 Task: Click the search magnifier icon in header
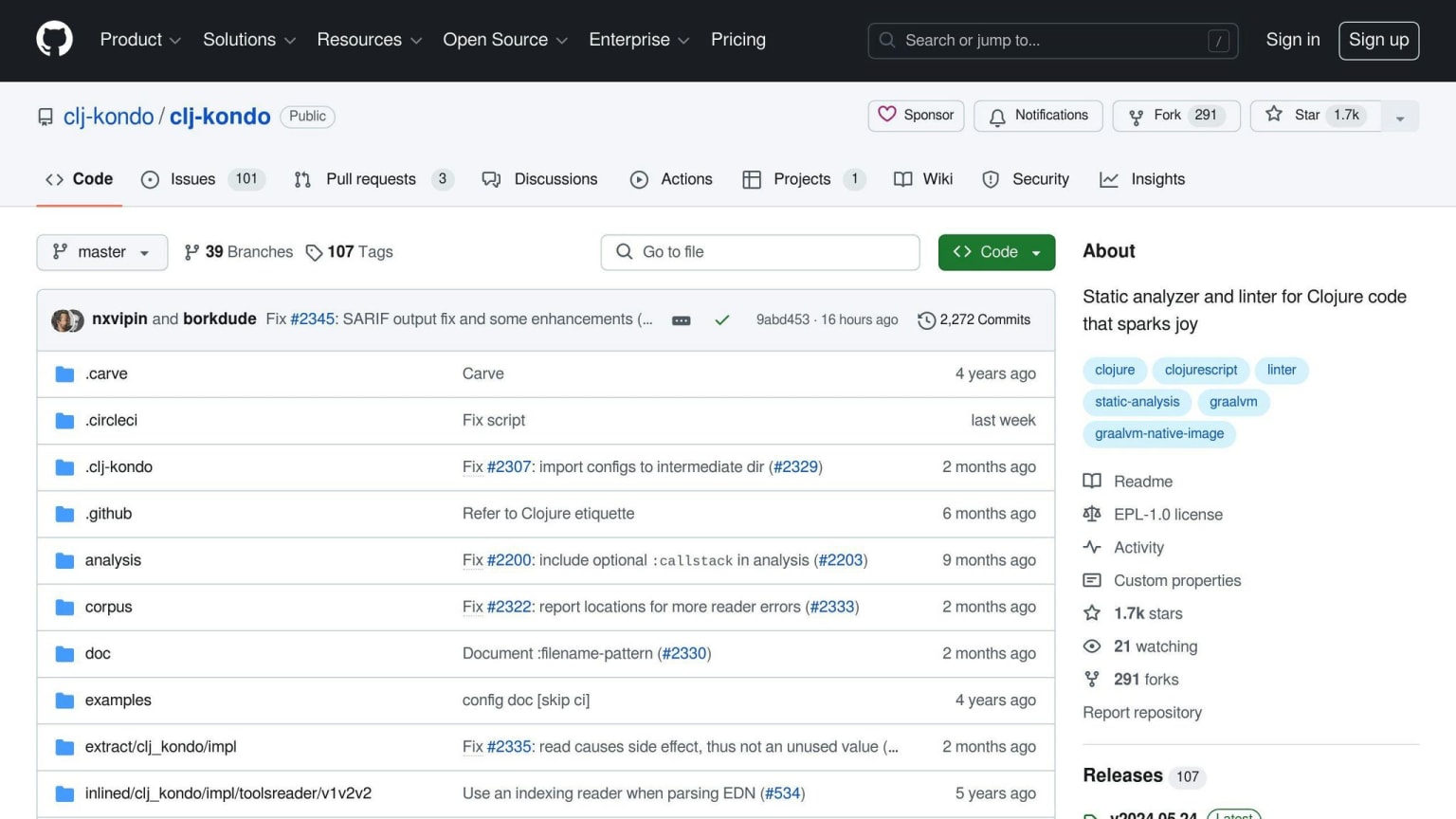coord(887,40)
